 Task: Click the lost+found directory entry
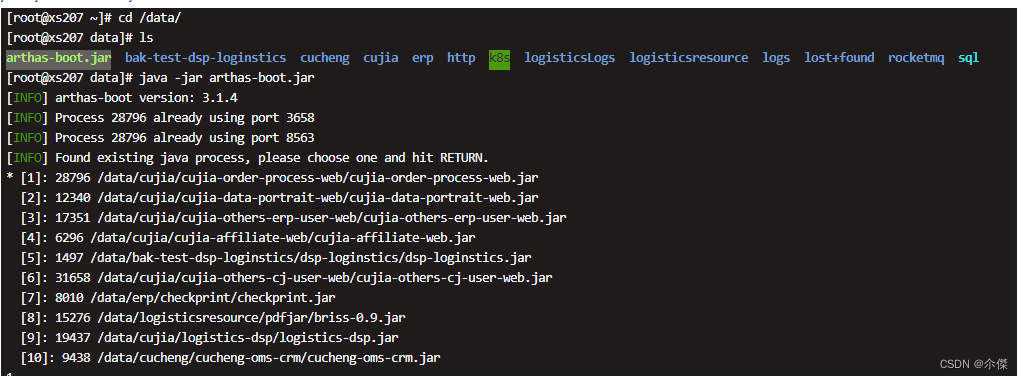point(839,58)
